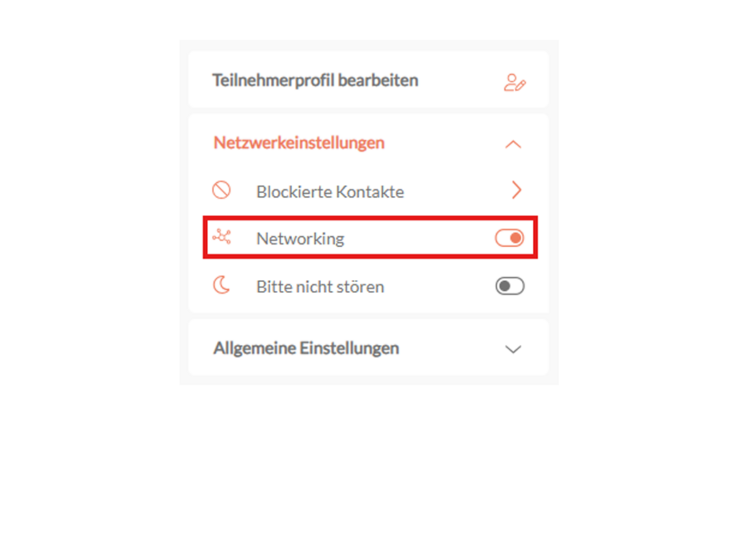Click the blocked contacts prohibition icon
730x548 pixels.
click(x=222, y=190)
